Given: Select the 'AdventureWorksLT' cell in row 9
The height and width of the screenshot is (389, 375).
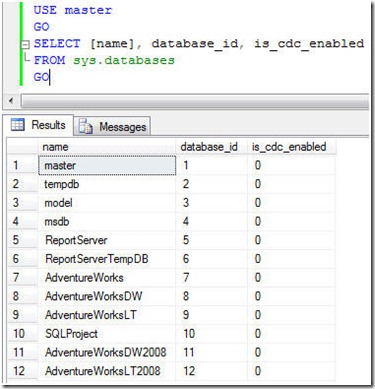Looking at the screenshot, I should click(x=107, y=315).
